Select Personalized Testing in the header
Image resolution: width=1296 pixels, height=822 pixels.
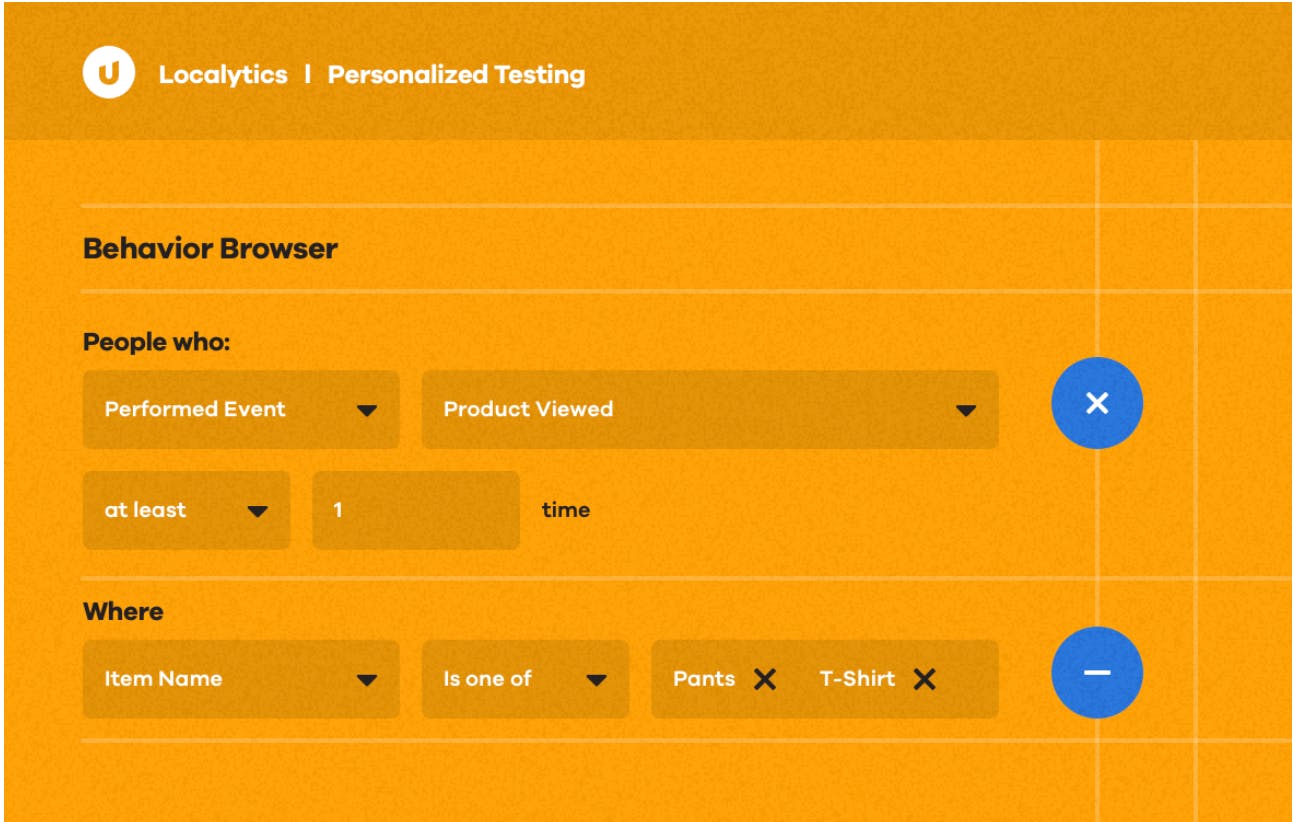456,75
